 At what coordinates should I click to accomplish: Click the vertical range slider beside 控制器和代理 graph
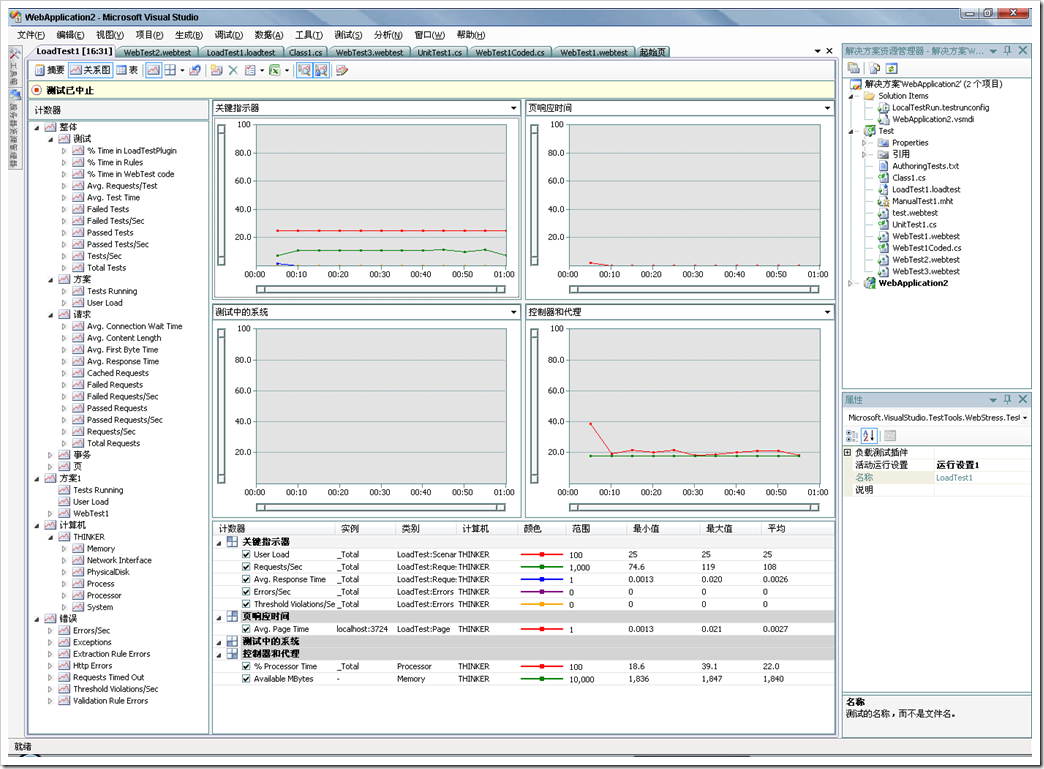[534, 405]
